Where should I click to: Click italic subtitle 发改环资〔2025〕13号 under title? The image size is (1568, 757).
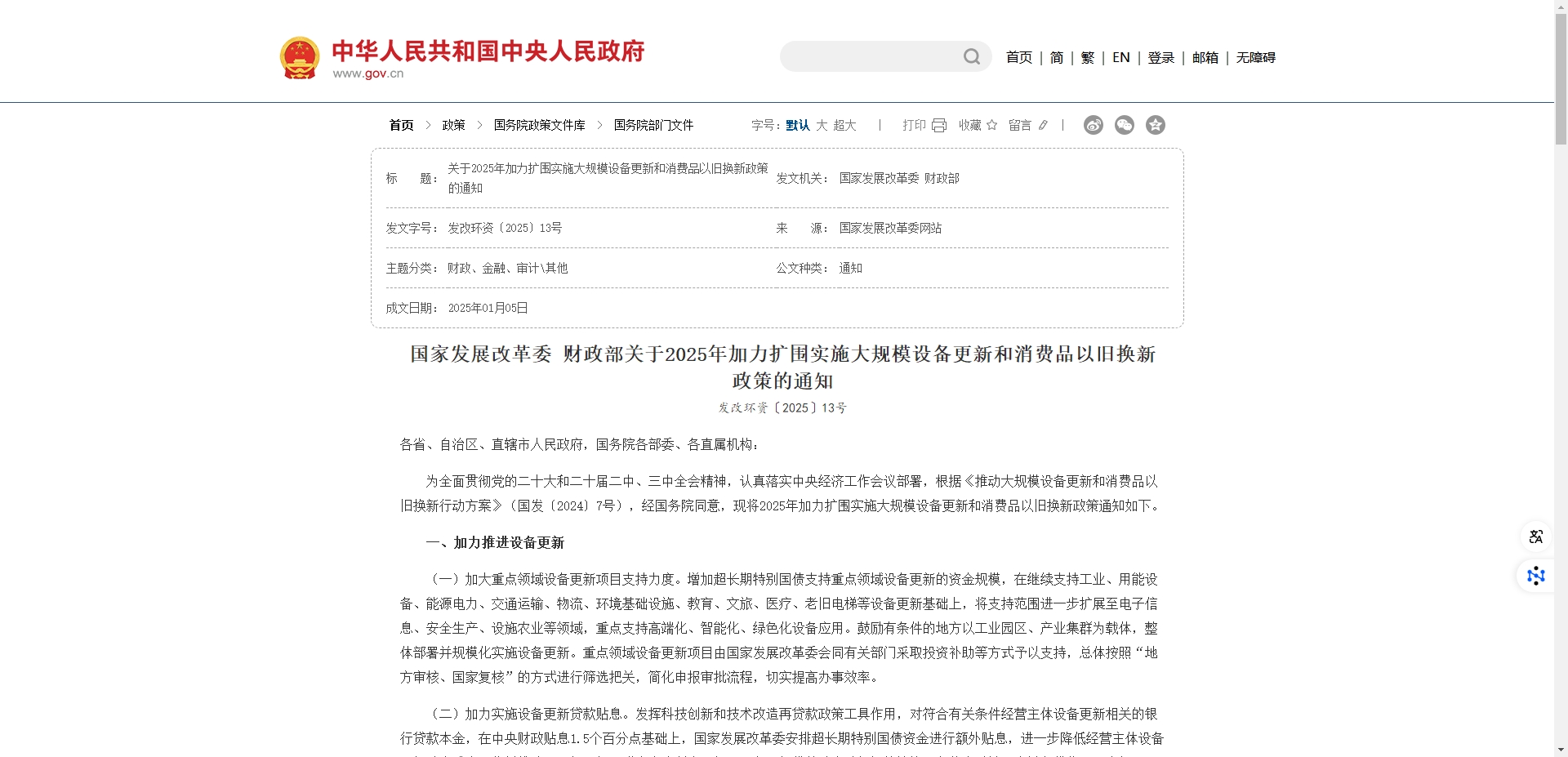click(x=782, y=407)
